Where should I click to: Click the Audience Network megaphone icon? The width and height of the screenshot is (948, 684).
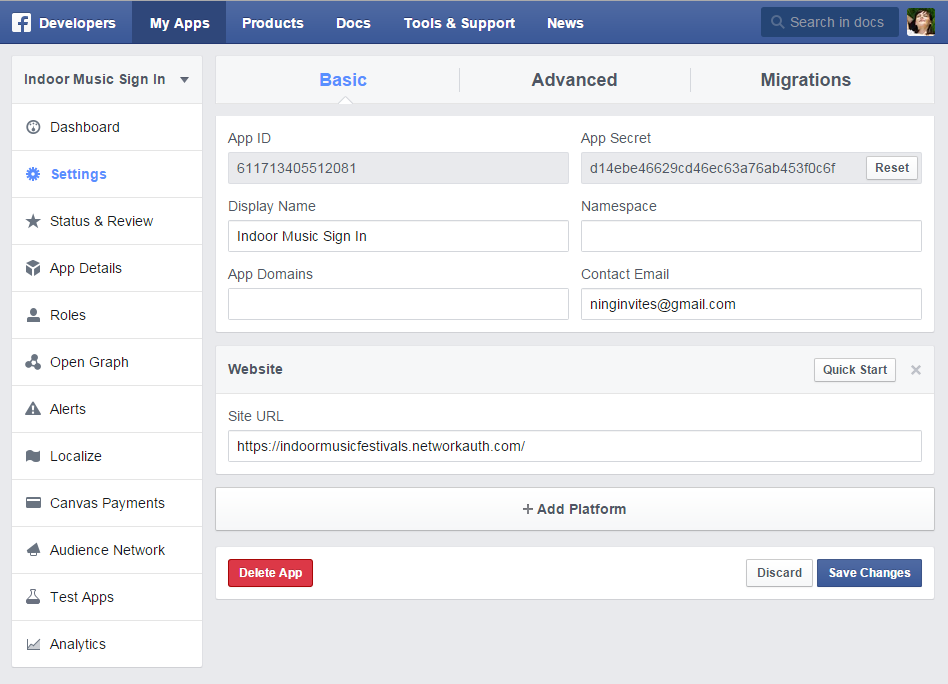click(x=33, y=550)
